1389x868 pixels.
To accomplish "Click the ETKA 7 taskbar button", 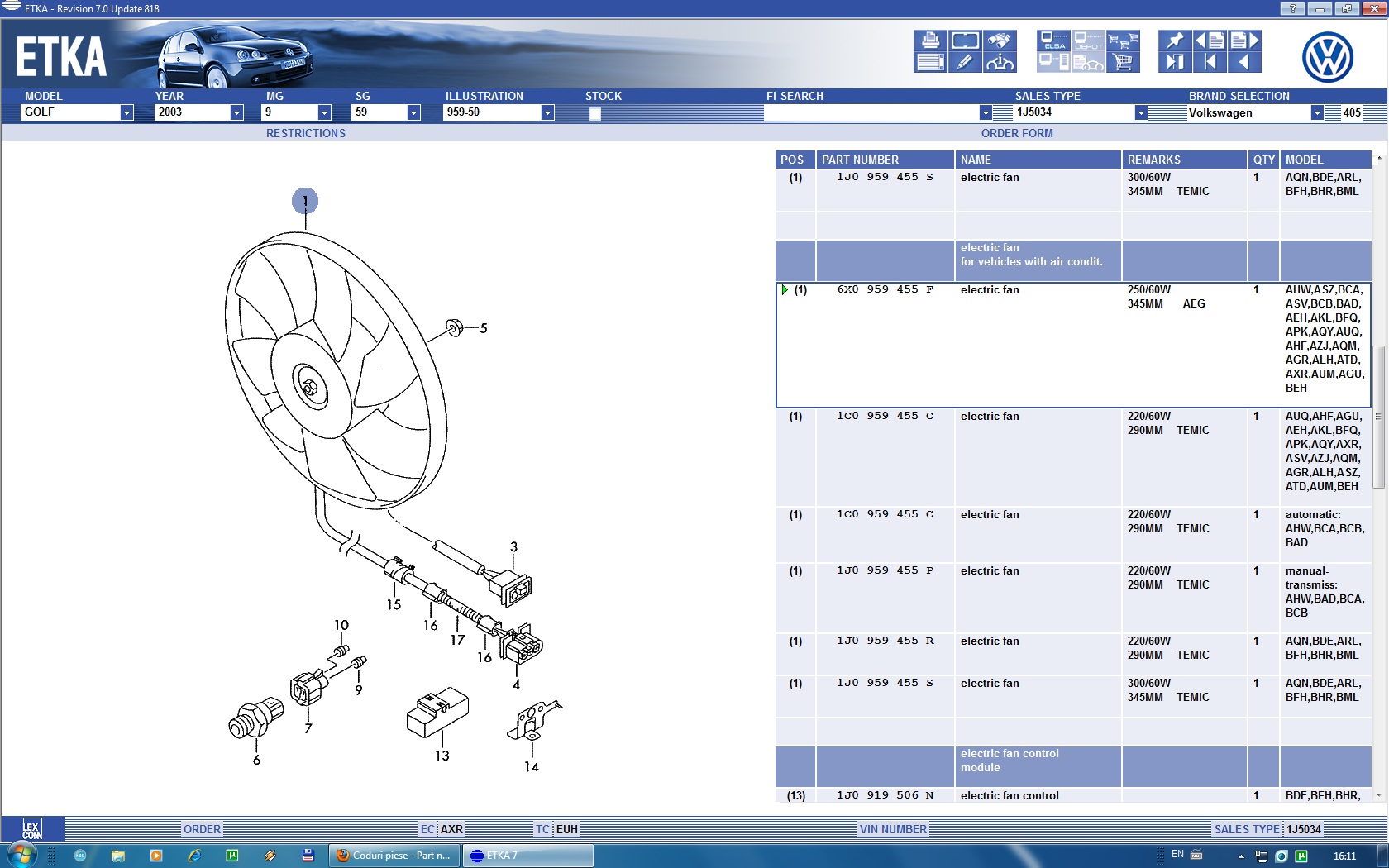I will click(528, 856).
